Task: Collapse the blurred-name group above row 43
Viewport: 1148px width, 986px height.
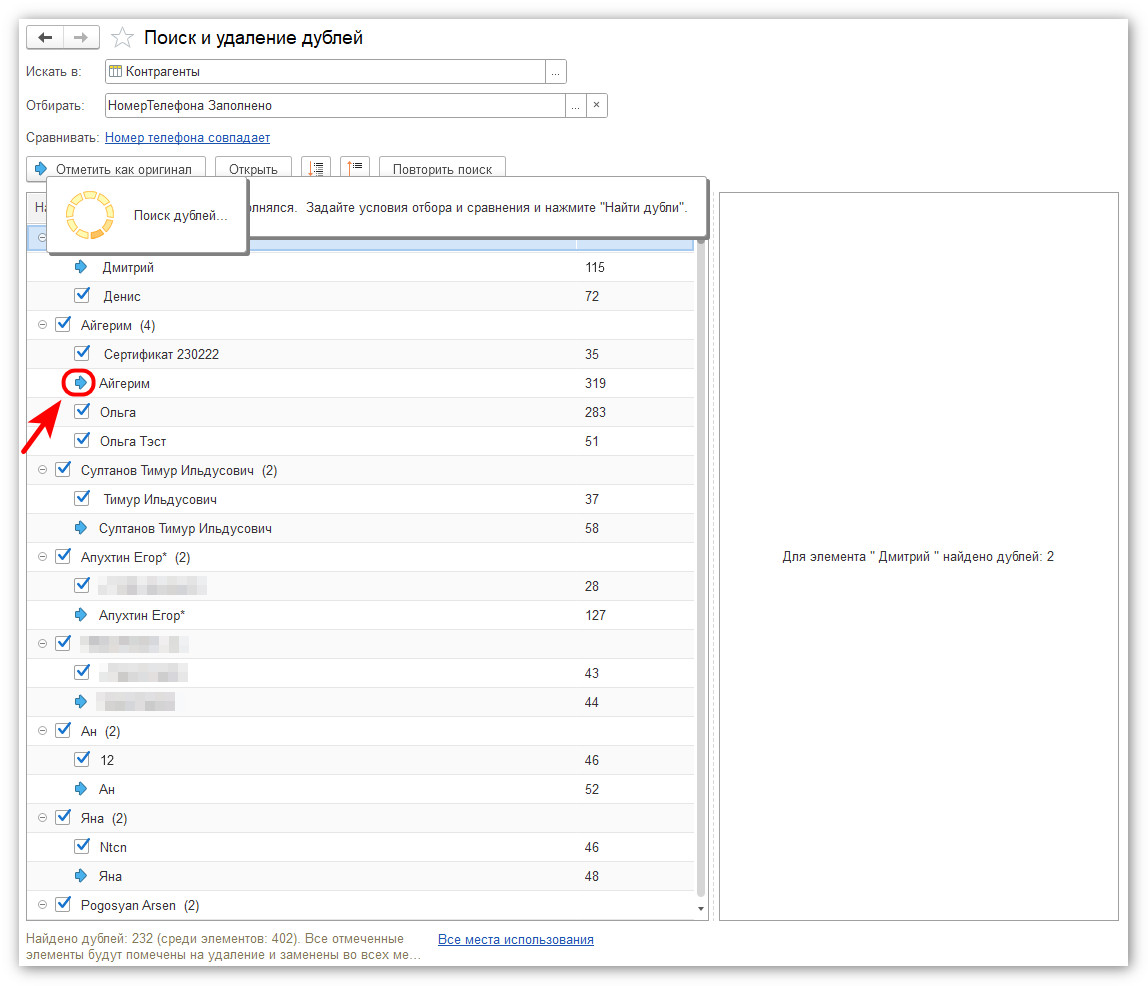Action: point(42,643)
